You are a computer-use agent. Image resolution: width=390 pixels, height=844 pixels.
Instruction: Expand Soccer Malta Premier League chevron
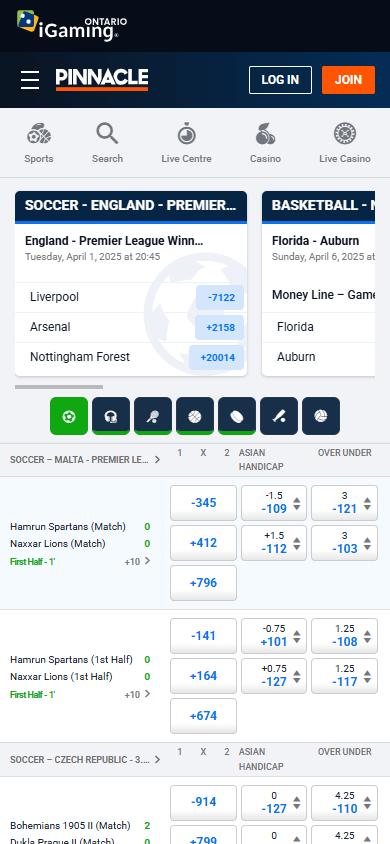point(157,460)
